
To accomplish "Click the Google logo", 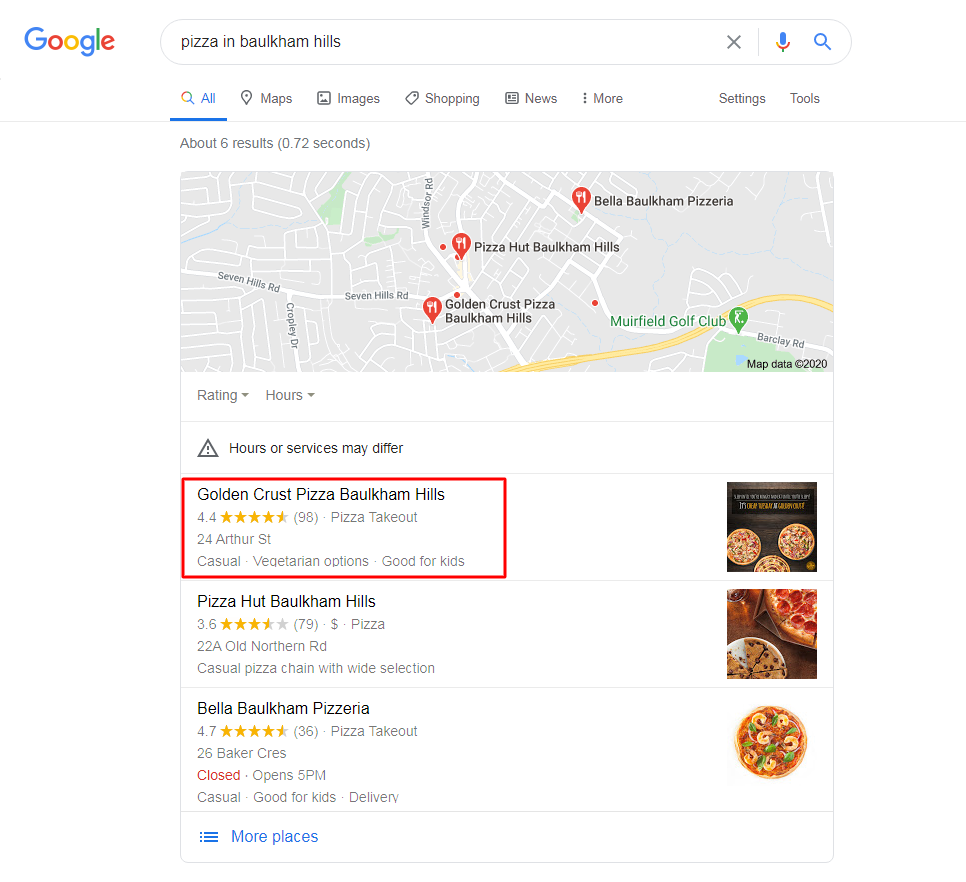I will point(70,41).
